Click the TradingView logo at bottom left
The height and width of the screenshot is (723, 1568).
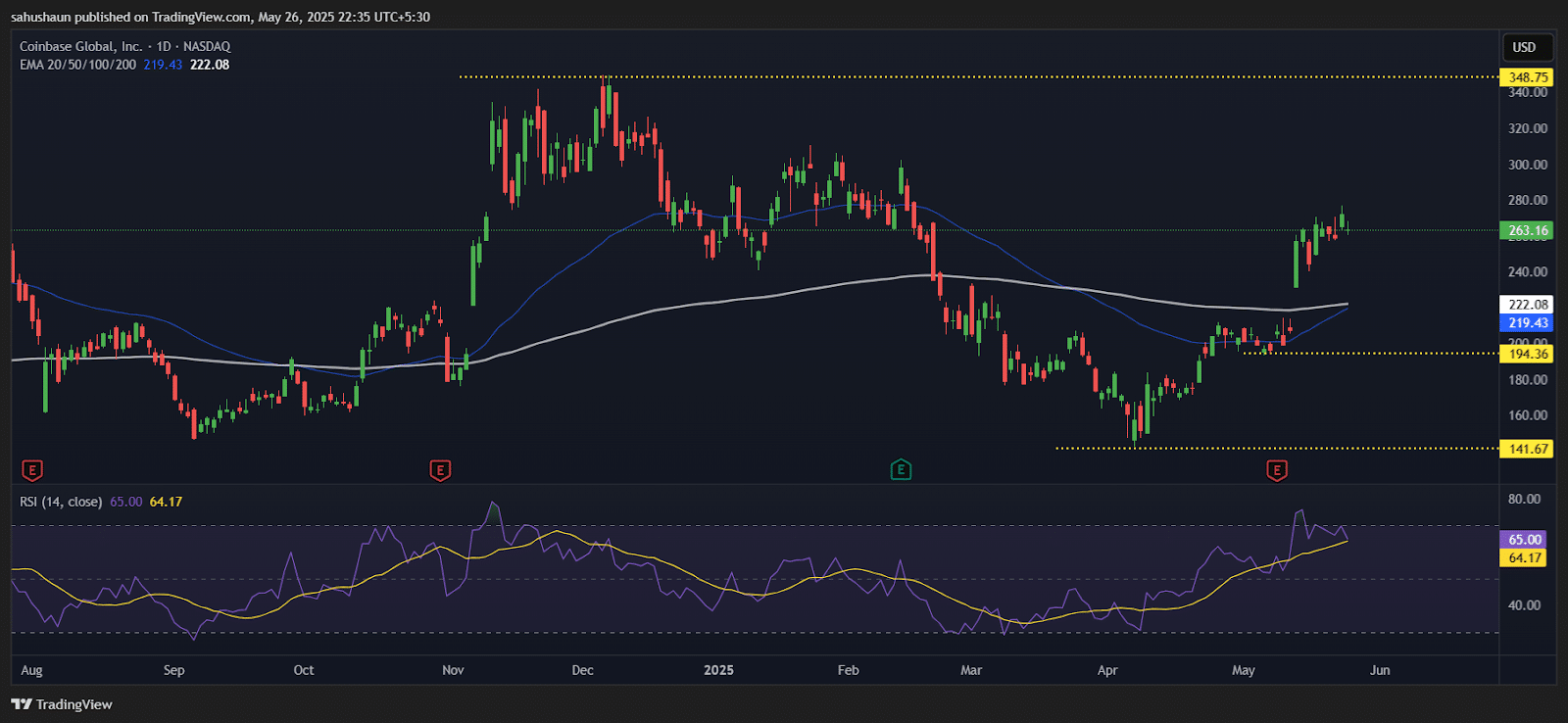[x=62, y=704]
